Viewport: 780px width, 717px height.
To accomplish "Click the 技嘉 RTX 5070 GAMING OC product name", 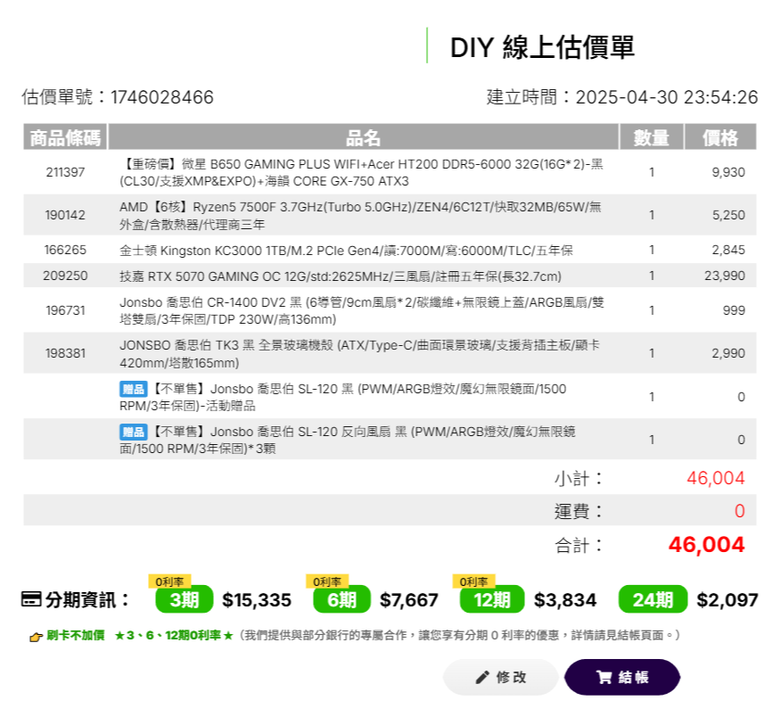I will tap(340, 276).
